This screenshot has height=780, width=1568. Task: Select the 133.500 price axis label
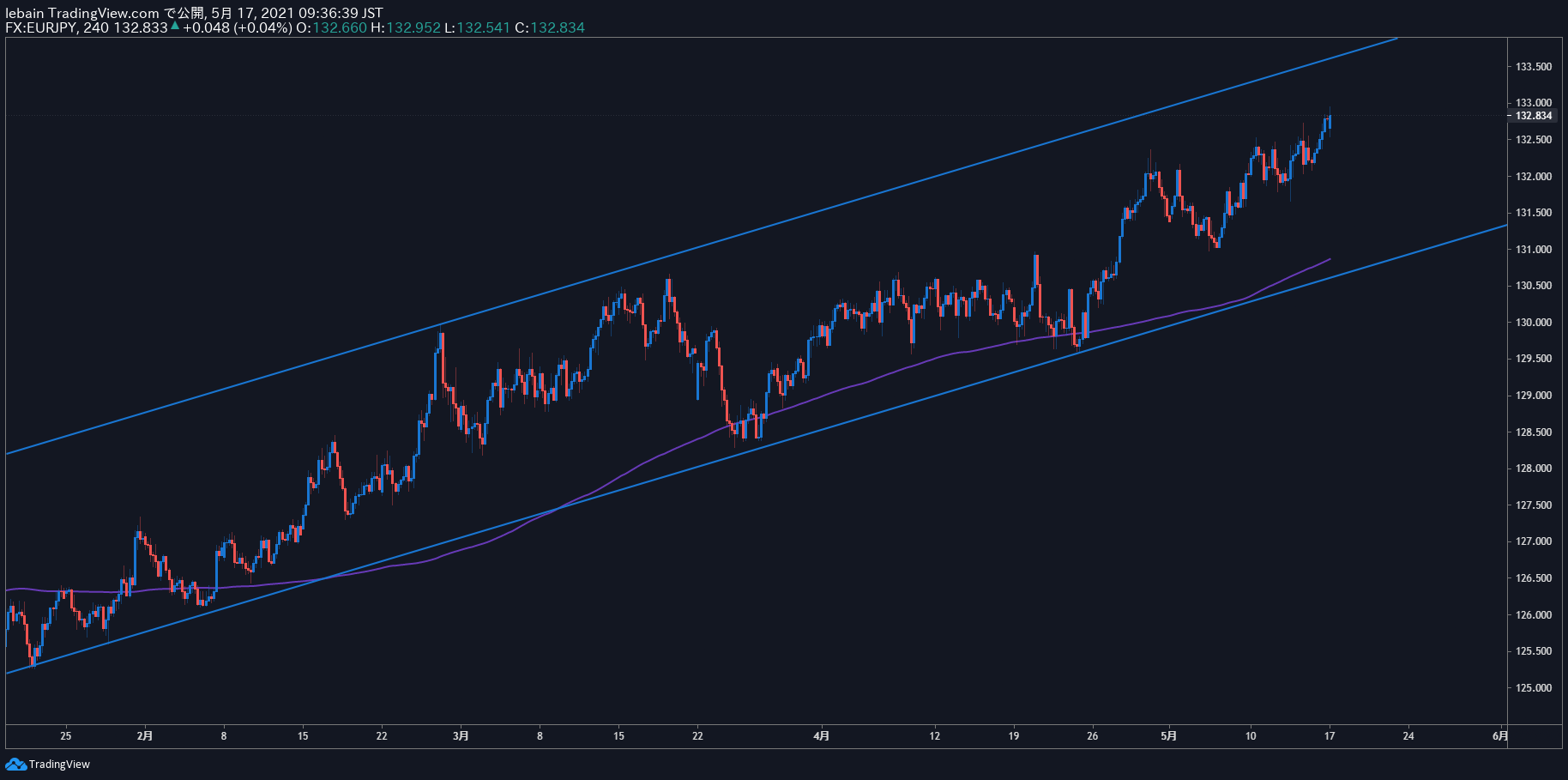pyautogui.click(x=1534, y=67)
